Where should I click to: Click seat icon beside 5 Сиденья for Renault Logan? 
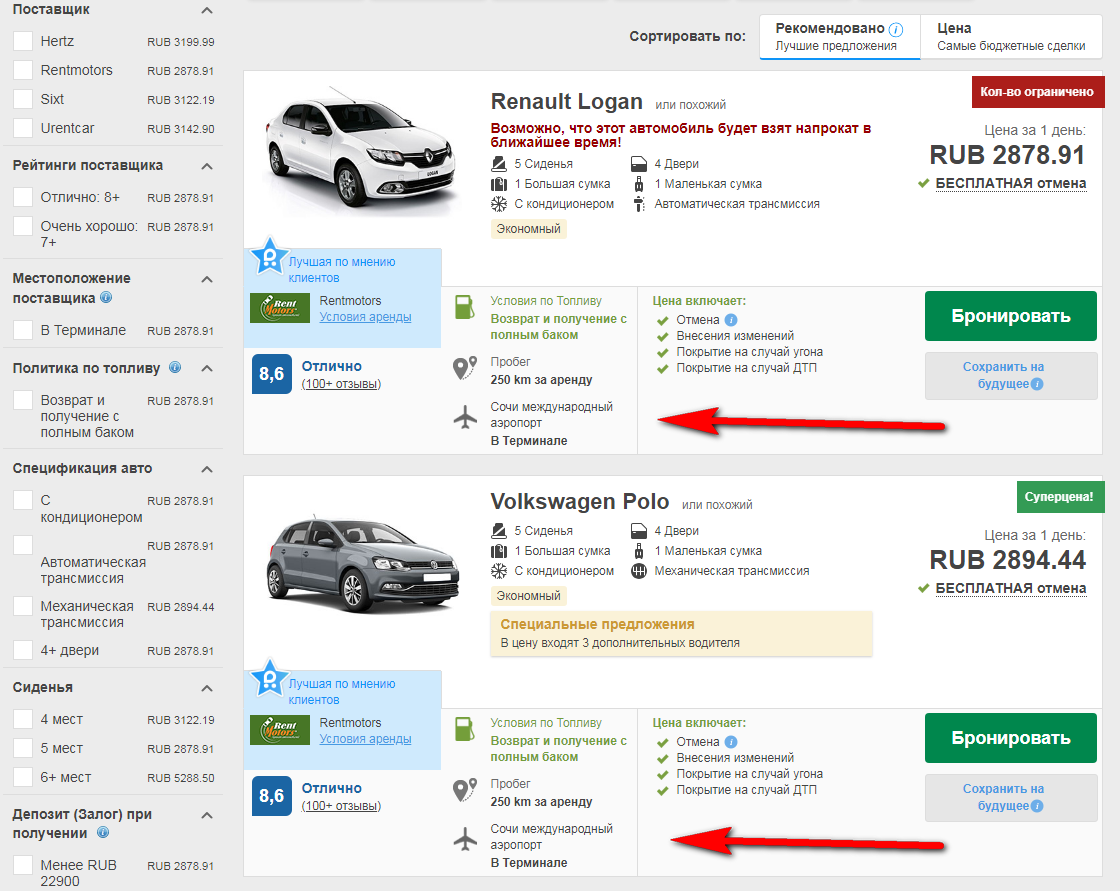click(499, 164)
